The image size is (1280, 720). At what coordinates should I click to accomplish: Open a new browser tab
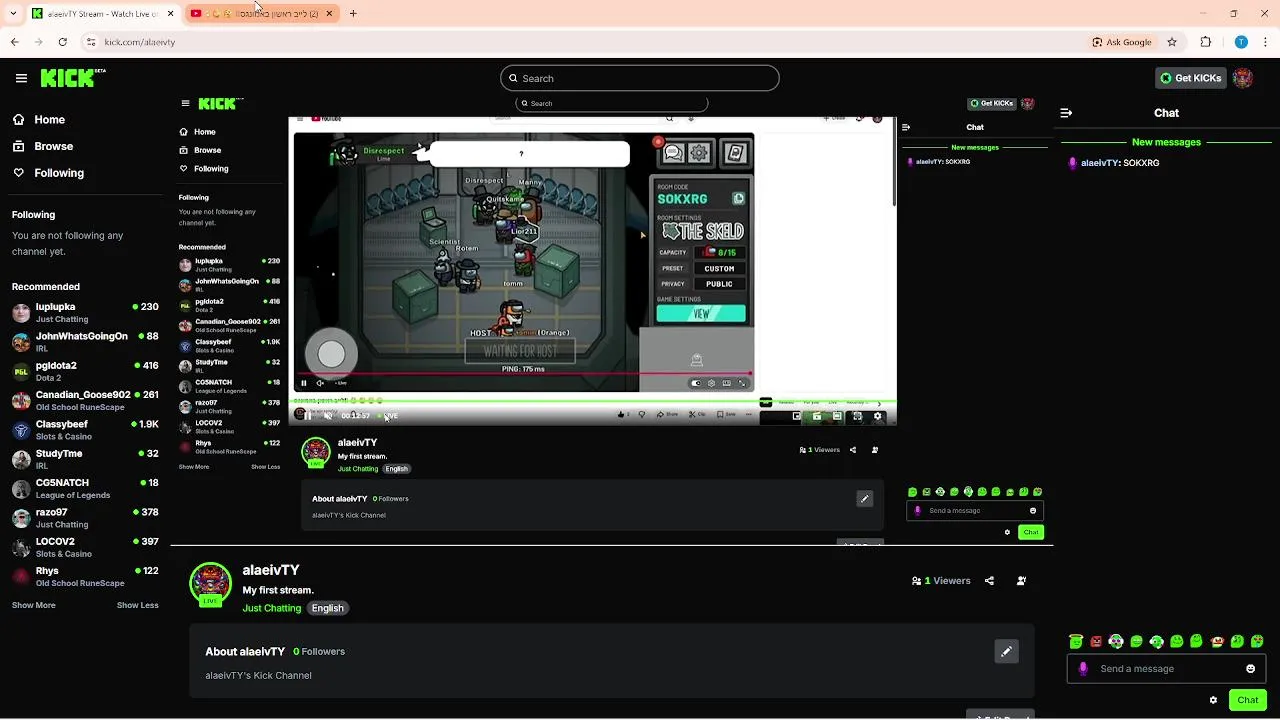(x=353, y=13)
